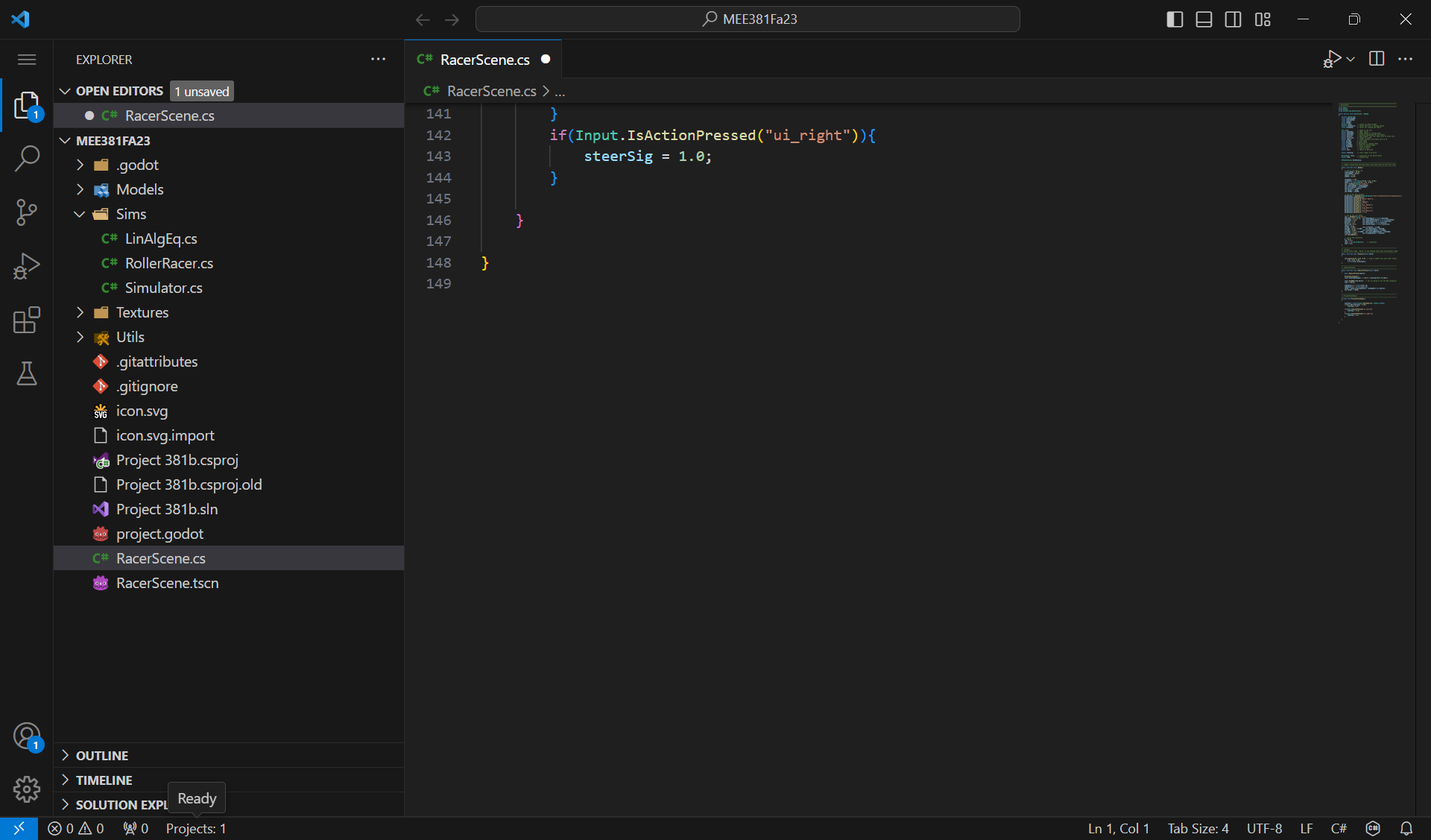The image size is (1431, 840).
Task: Change LF end of line sequence
Action: [1307, 828]
